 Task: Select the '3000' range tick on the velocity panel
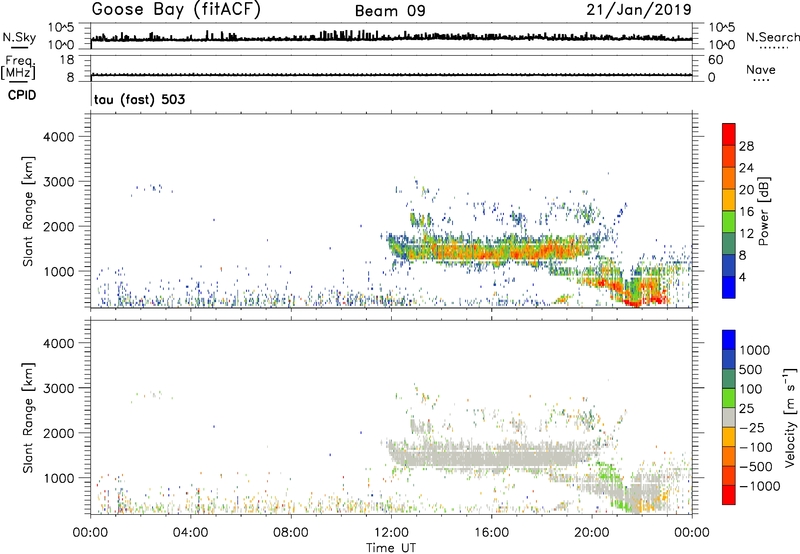(59, 388)
